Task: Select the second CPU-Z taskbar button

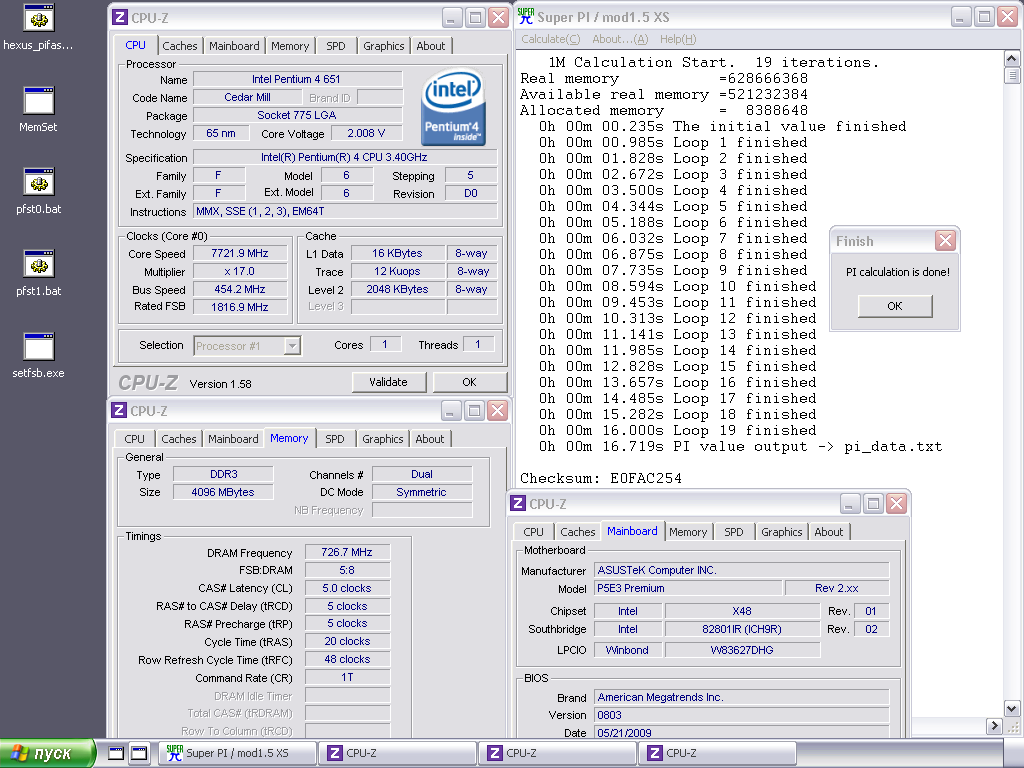Action: [557, 753]
